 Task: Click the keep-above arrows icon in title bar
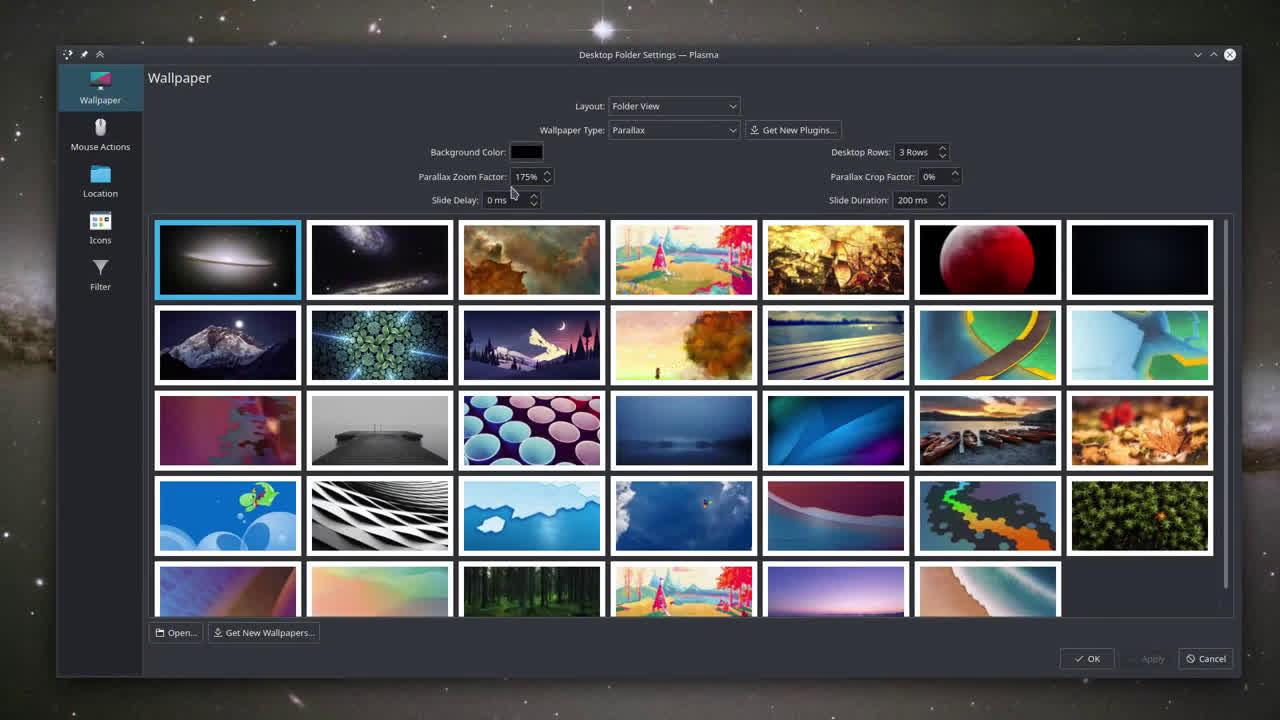click(x=100, y=55)
